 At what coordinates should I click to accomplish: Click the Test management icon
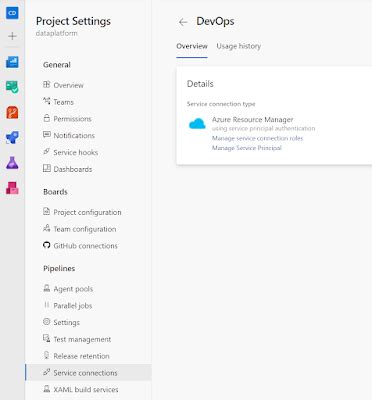tap(47, 339)
